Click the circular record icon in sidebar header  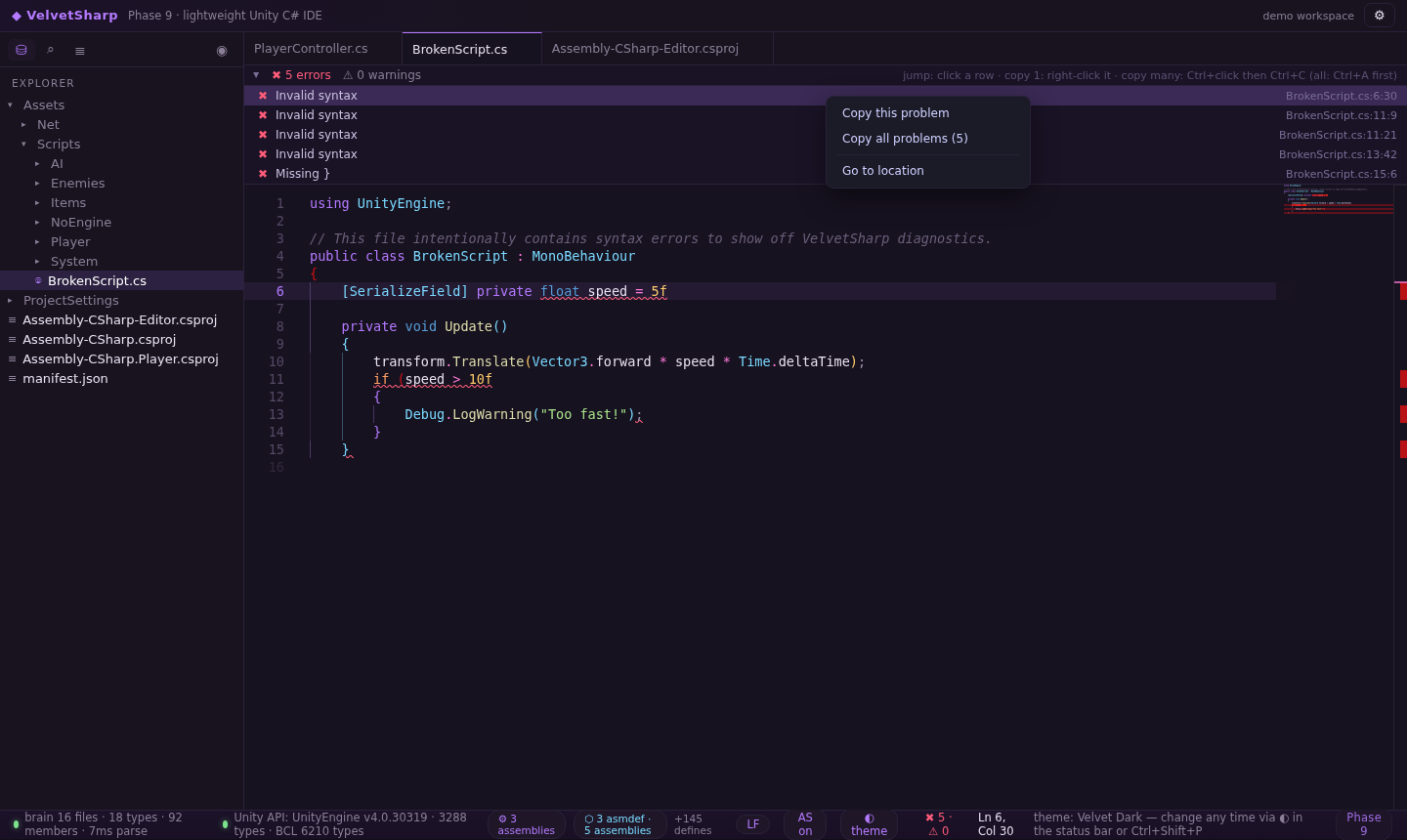pos(222,50)
